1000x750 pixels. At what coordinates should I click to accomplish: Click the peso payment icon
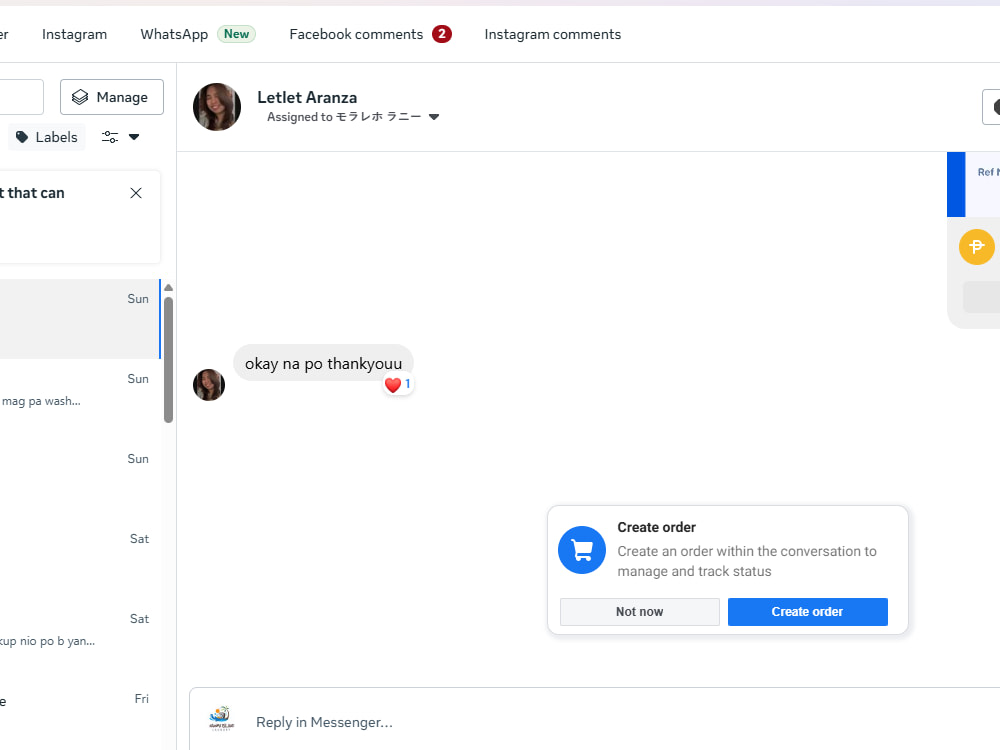(976, 246)
